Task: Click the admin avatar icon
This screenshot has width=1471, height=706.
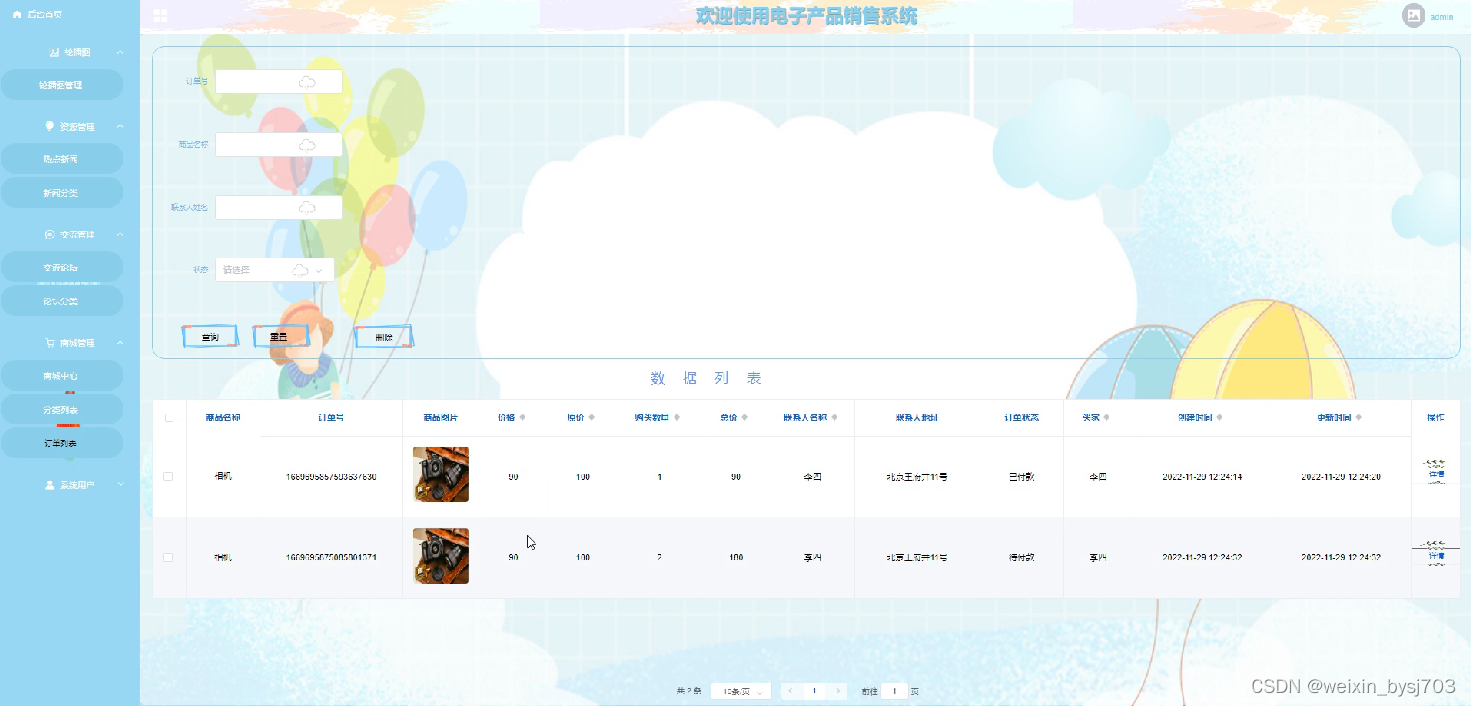Action: [x=1413, y=16]
